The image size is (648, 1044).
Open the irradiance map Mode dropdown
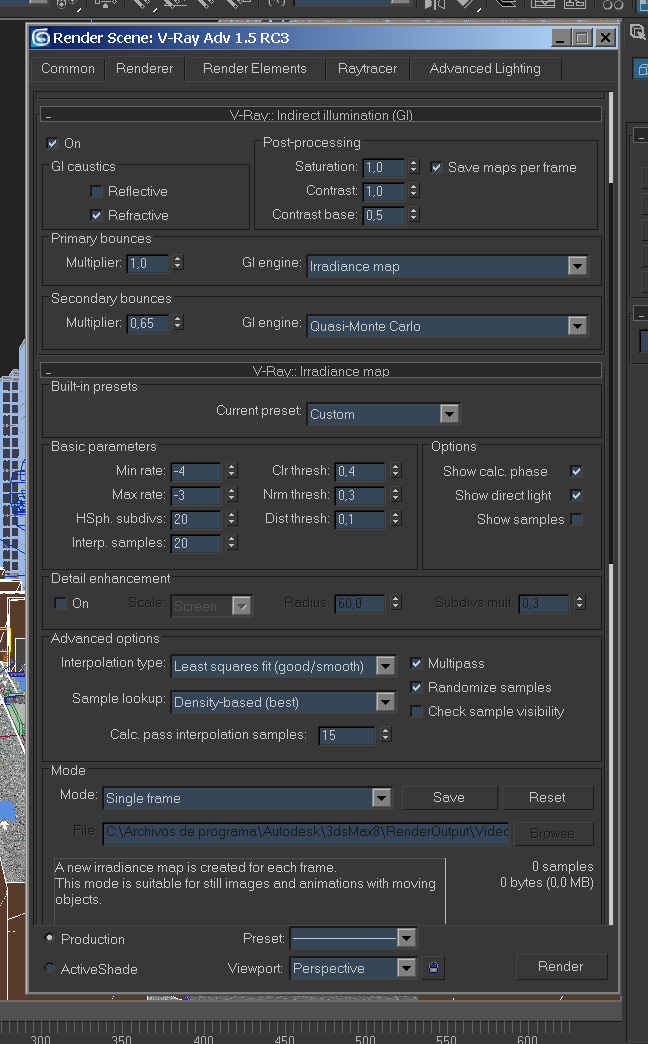pos(247,798)
